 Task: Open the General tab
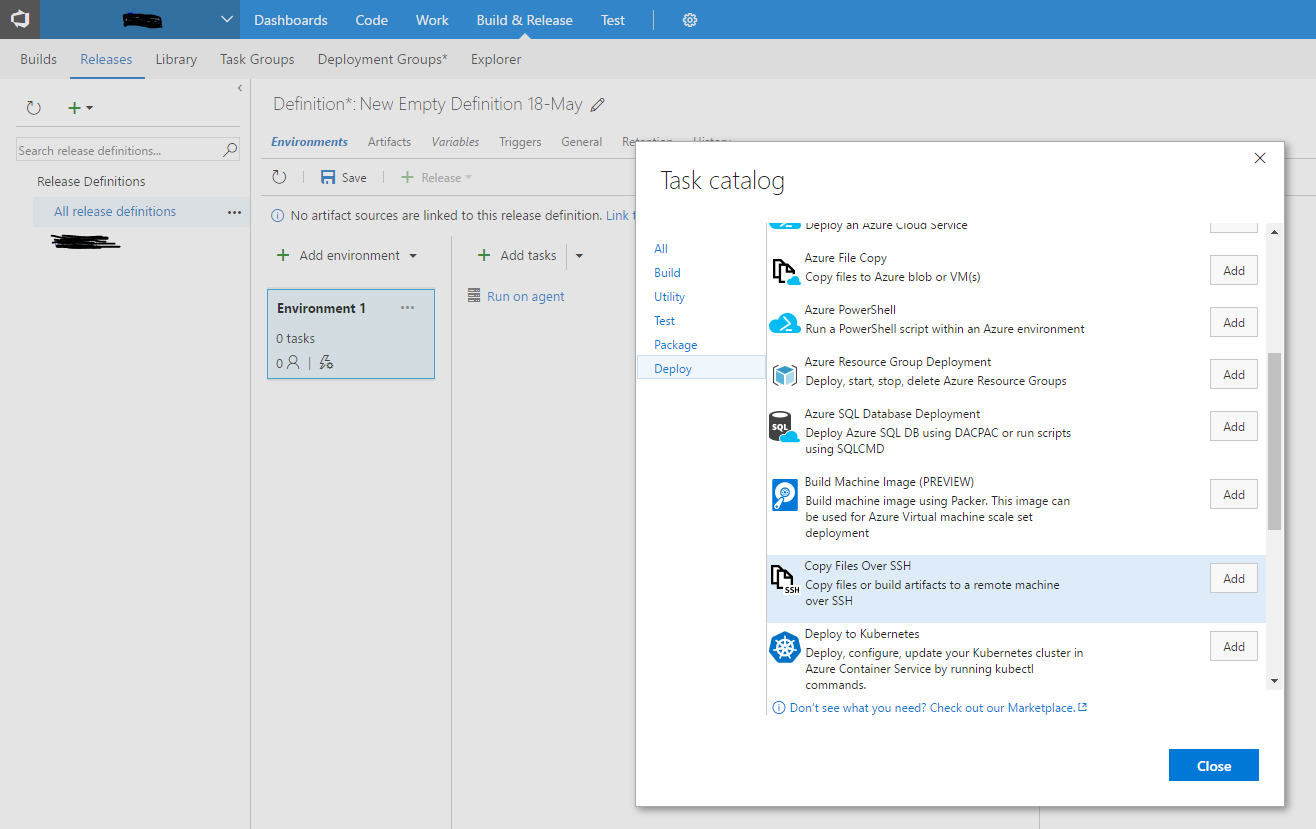tap(581, 142)
